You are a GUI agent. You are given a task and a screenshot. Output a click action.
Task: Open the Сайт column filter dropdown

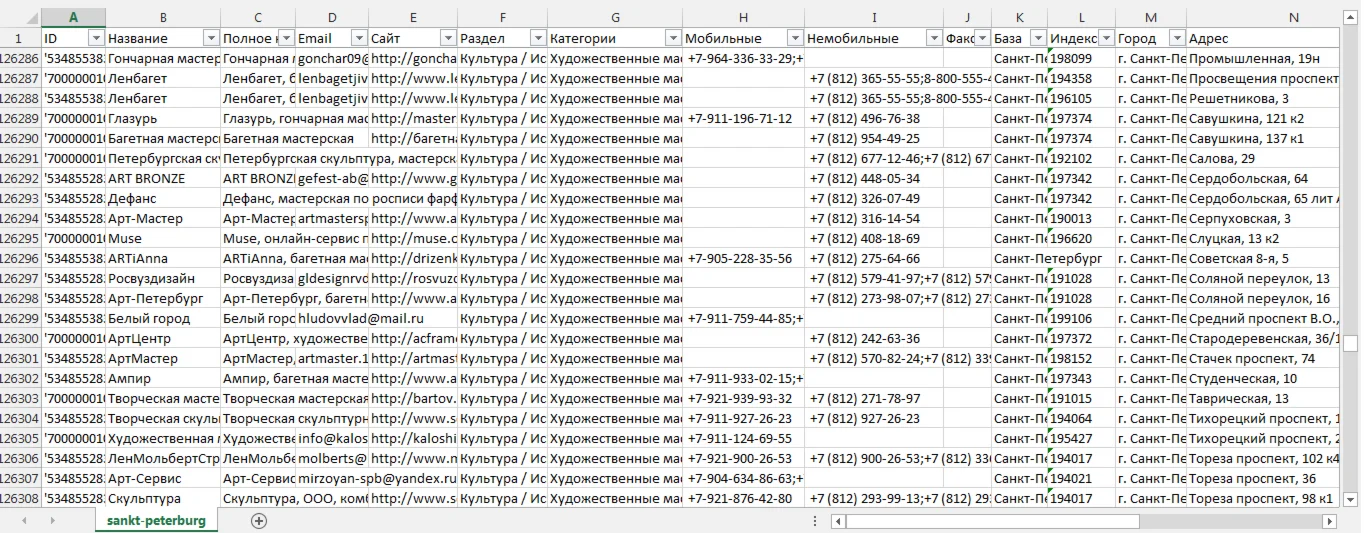pos(448,38)
